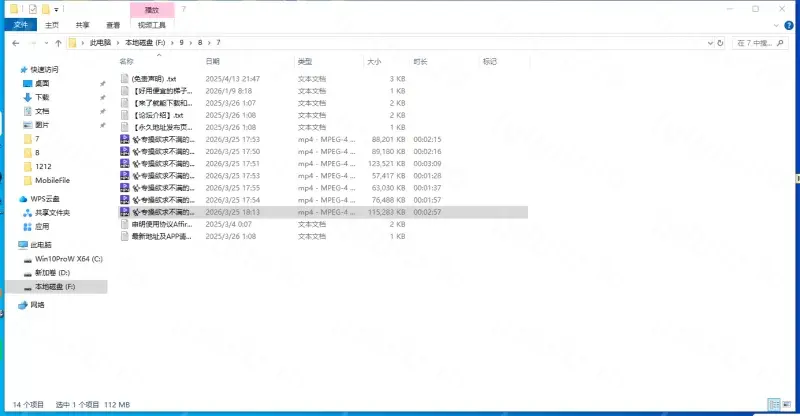Open the MobileFile folder in sidebar

(52, 180)
